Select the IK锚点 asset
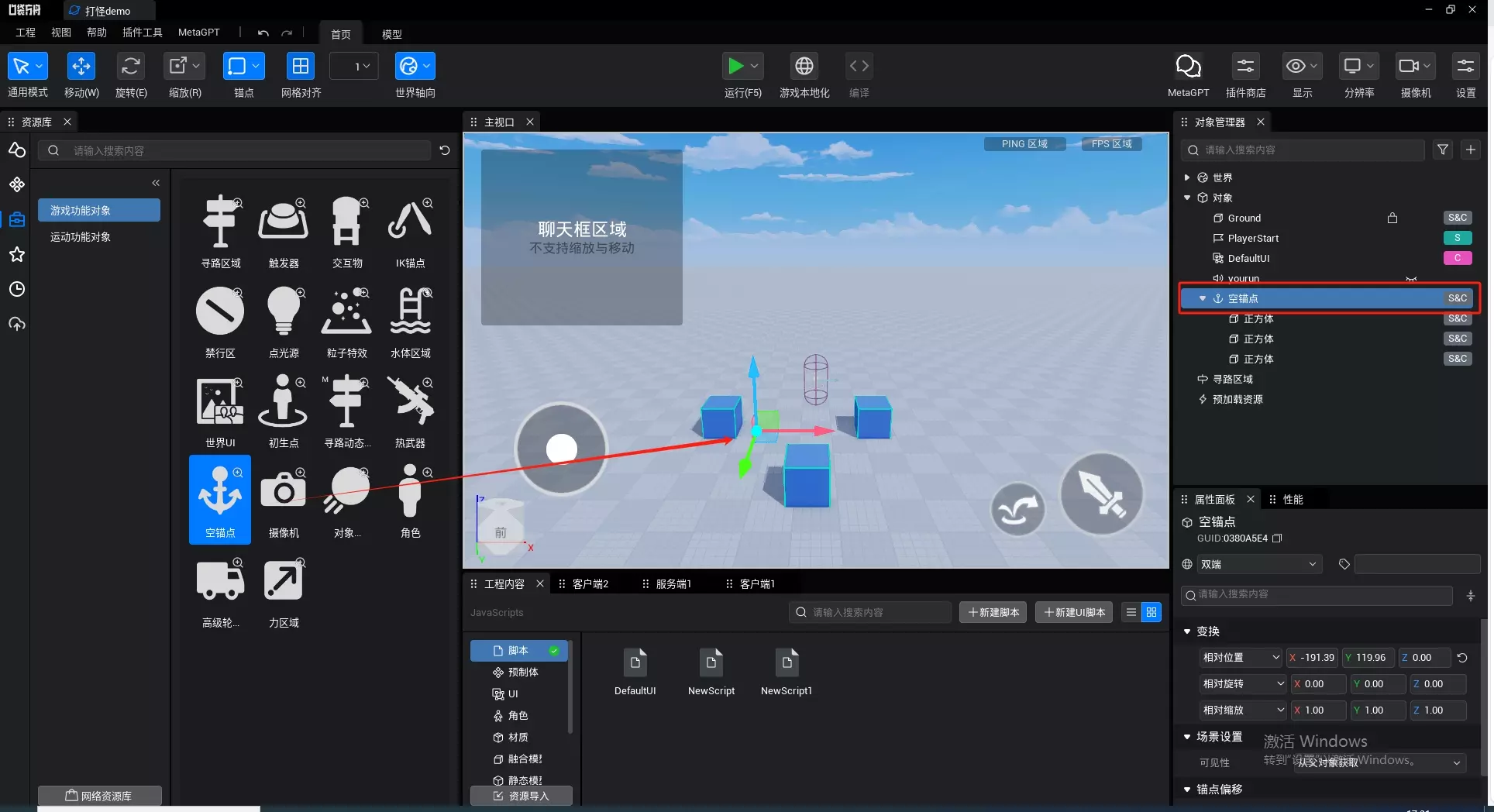Screen dimensions: 1494x812 click(x=410, y=231)
